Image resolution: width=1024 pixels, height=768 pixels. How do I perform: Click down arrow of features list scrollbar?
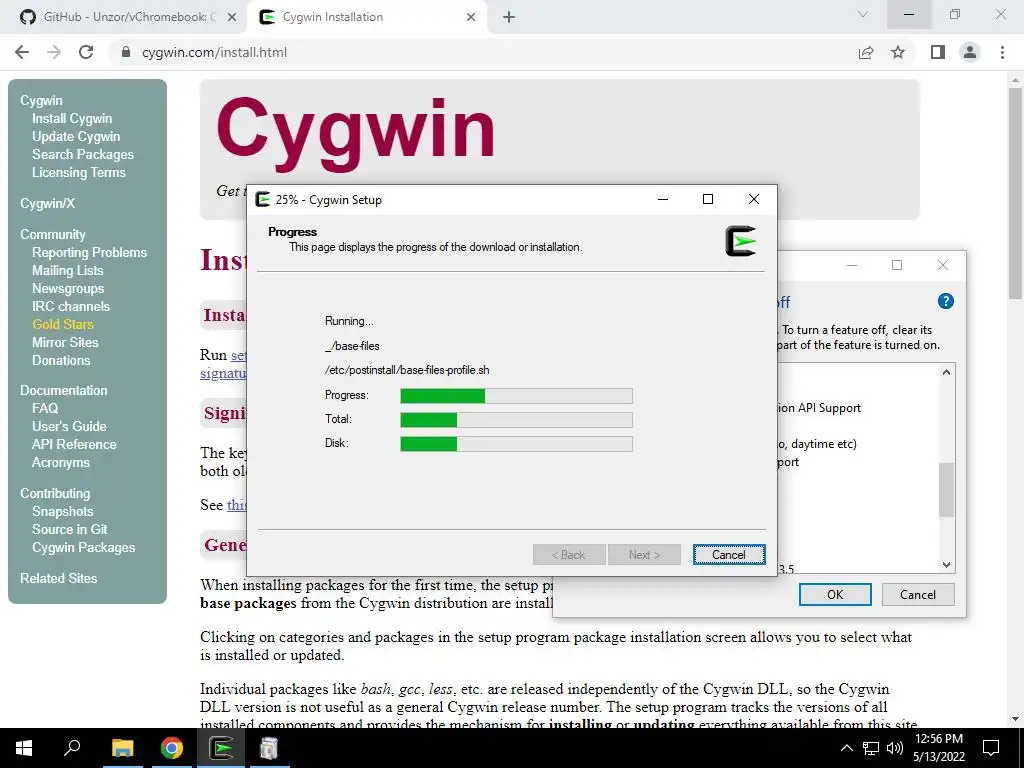tap(946, 565)
